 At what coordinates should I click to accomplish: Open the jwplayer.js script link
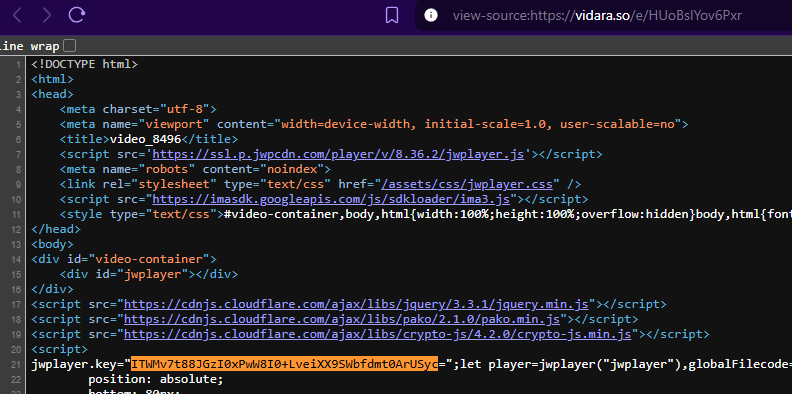(338, 155)
